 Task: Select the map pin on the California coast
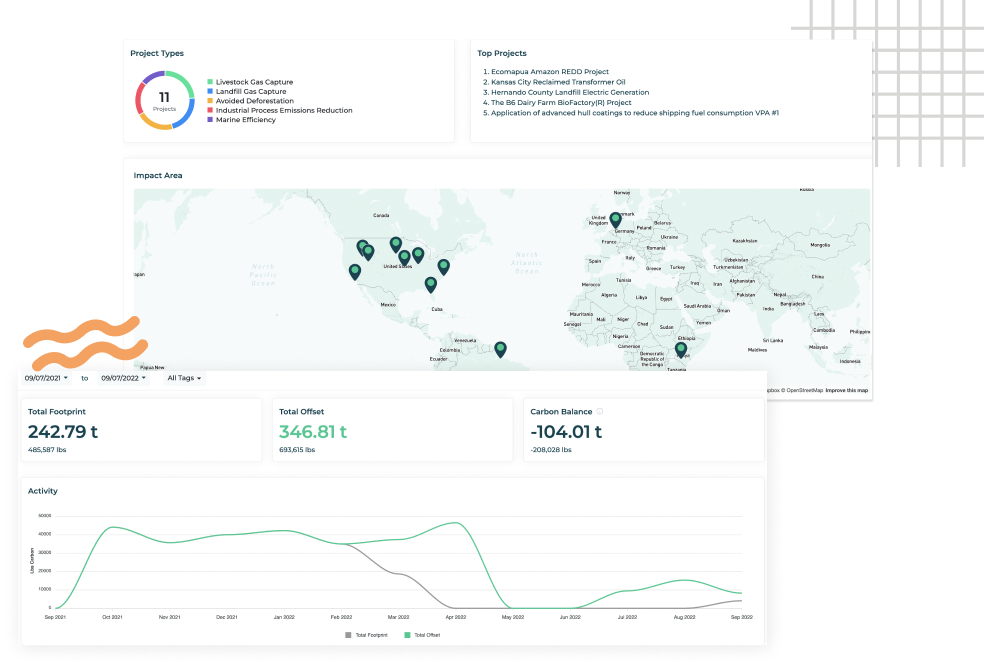tap(355, 271)
